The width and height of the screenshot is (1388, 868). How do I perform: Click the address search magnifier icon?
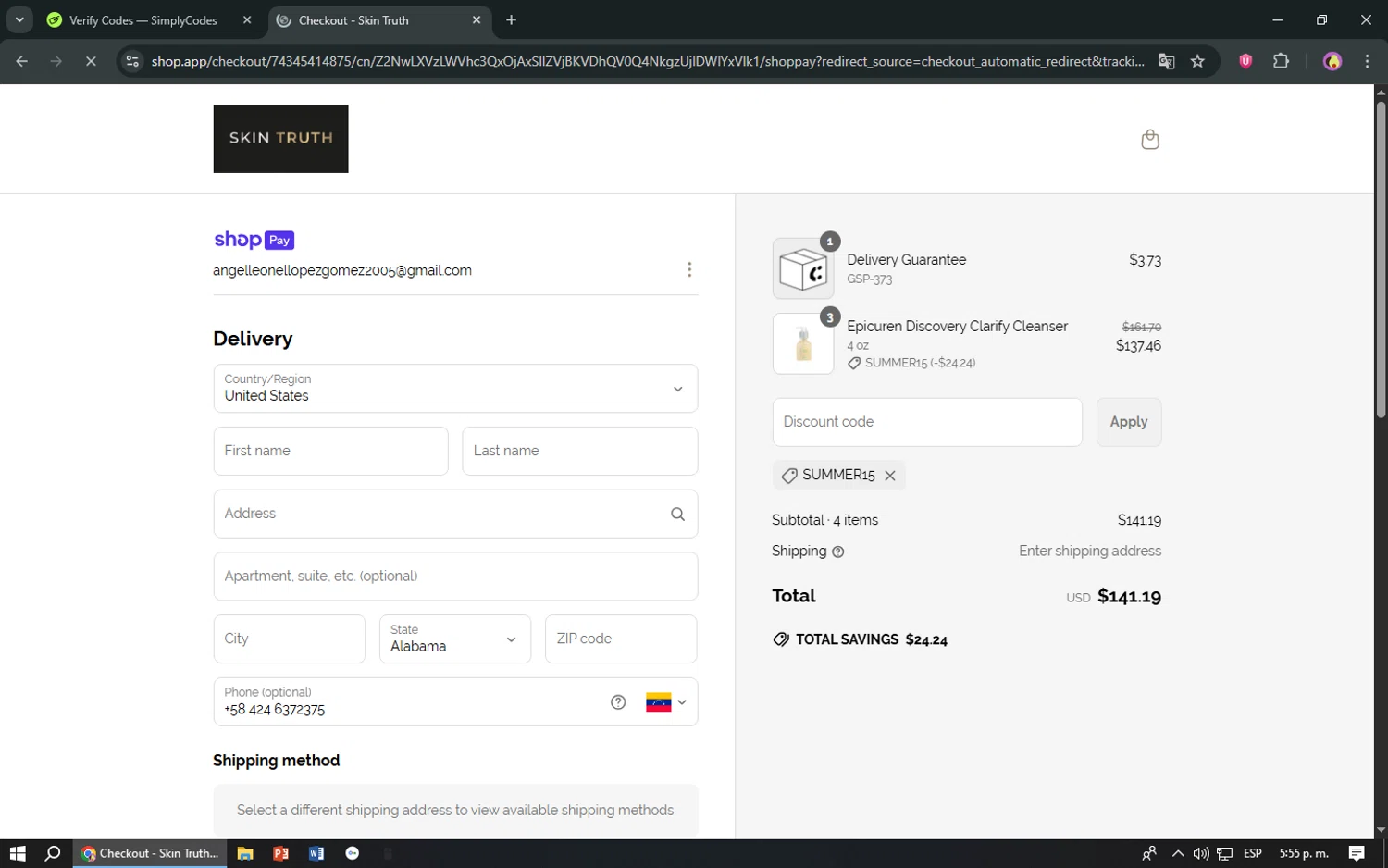(x=677, y=514)
